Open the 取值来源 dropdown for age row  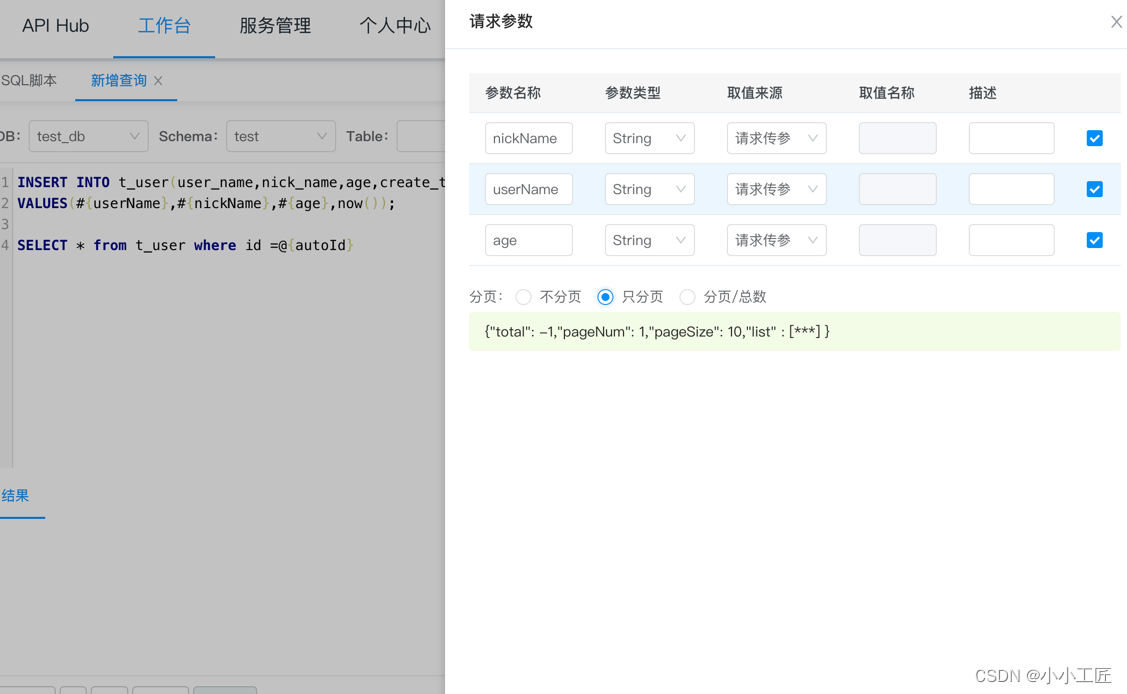[776, 240]
